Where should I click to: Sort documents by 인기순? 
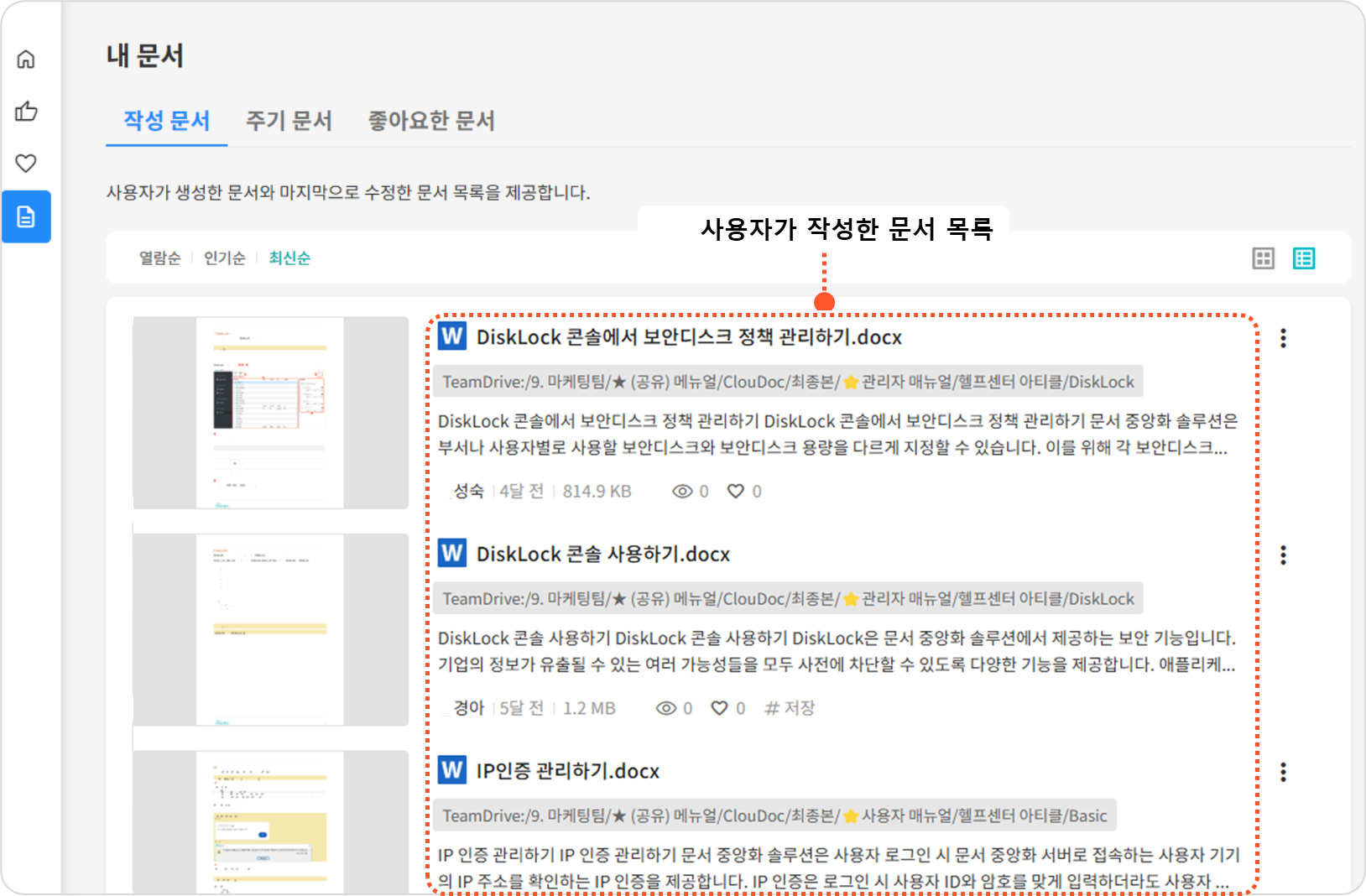pos(224,258)
